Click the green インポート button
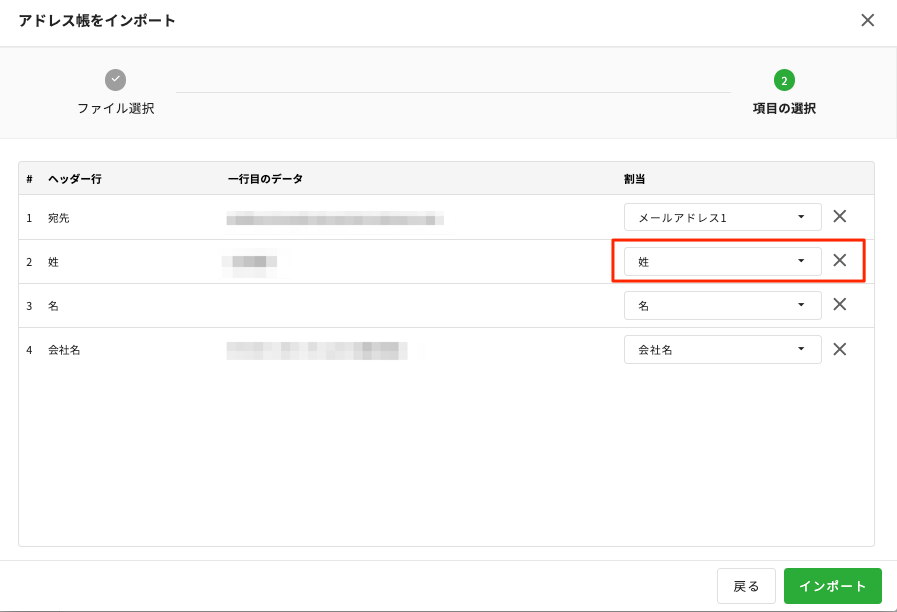Image resolution: width=897 pixels, height=612 pixels. pyautogui.click(x=832, y=586)
